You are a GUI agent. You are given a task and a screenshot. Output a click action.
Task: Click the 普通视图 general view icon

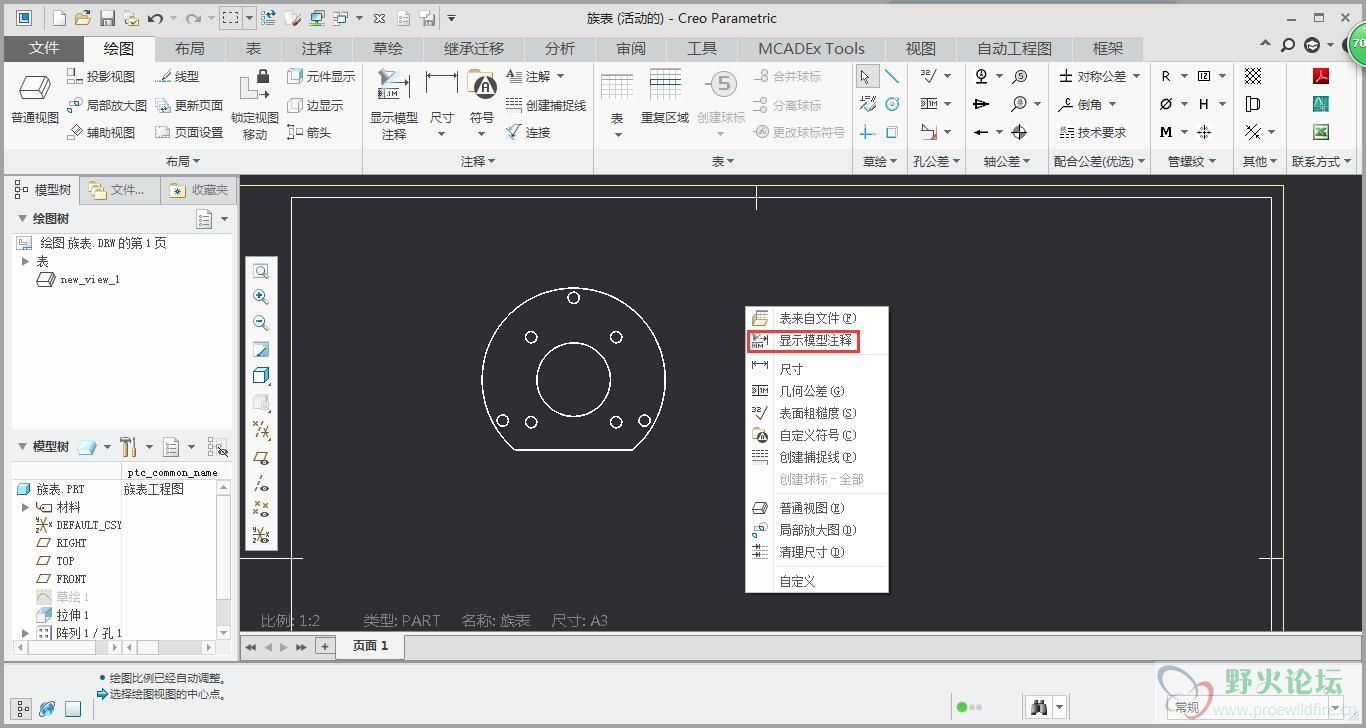[35, 88]
